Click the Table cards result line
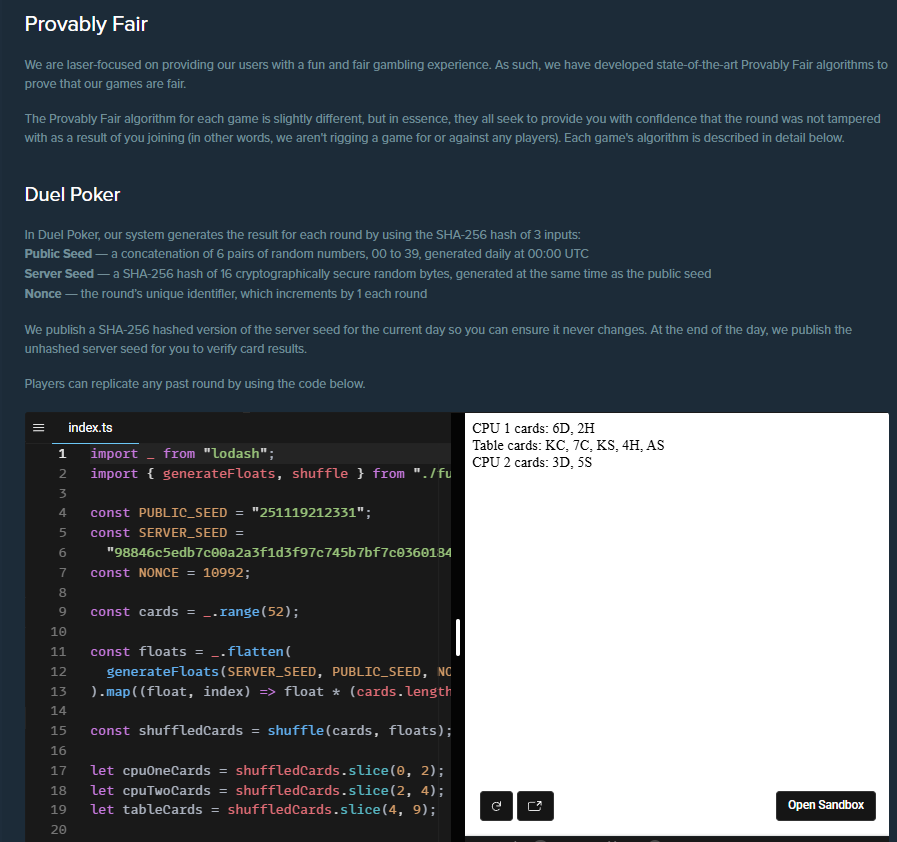 click(567, 445)
